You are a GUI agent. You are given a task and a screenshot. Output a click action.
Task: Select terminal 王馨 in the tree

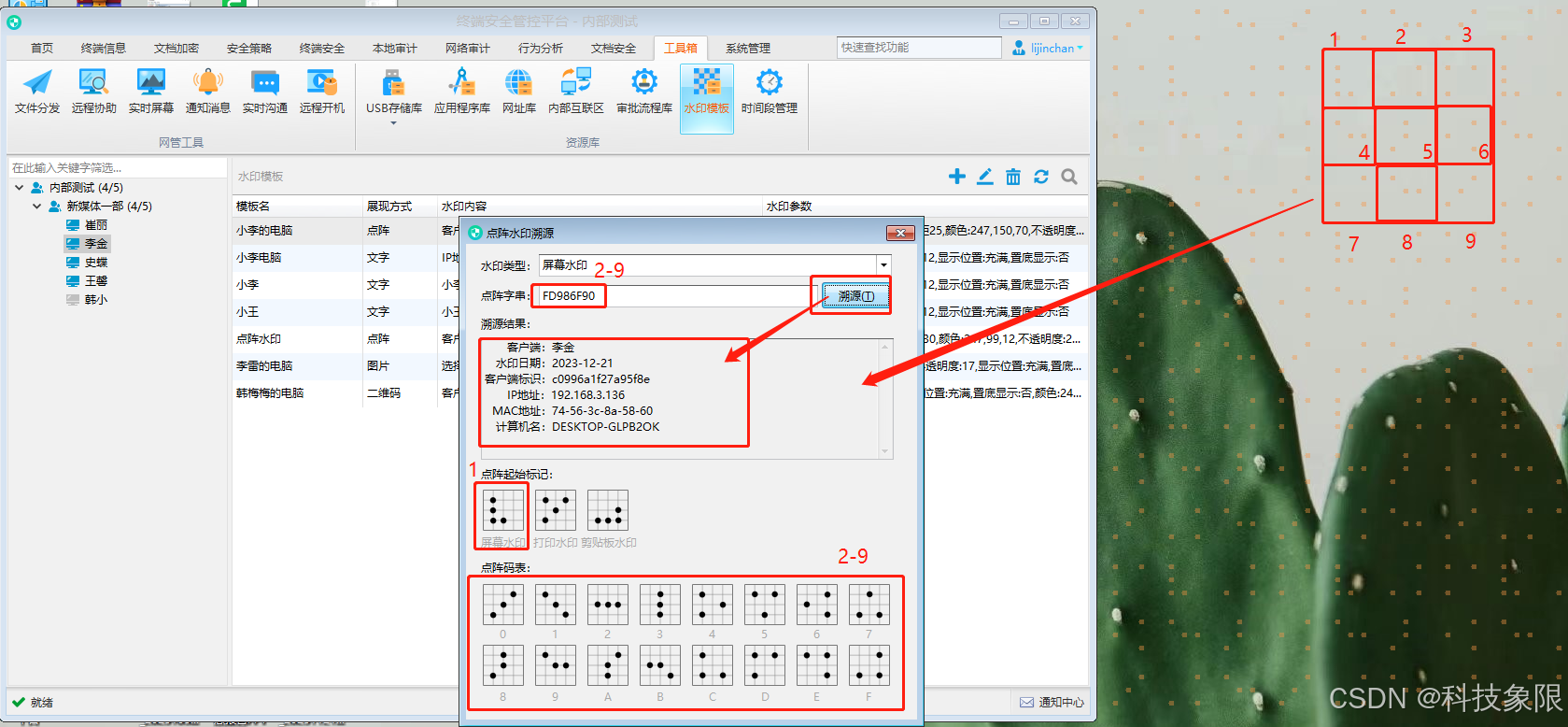coord(87,281)
